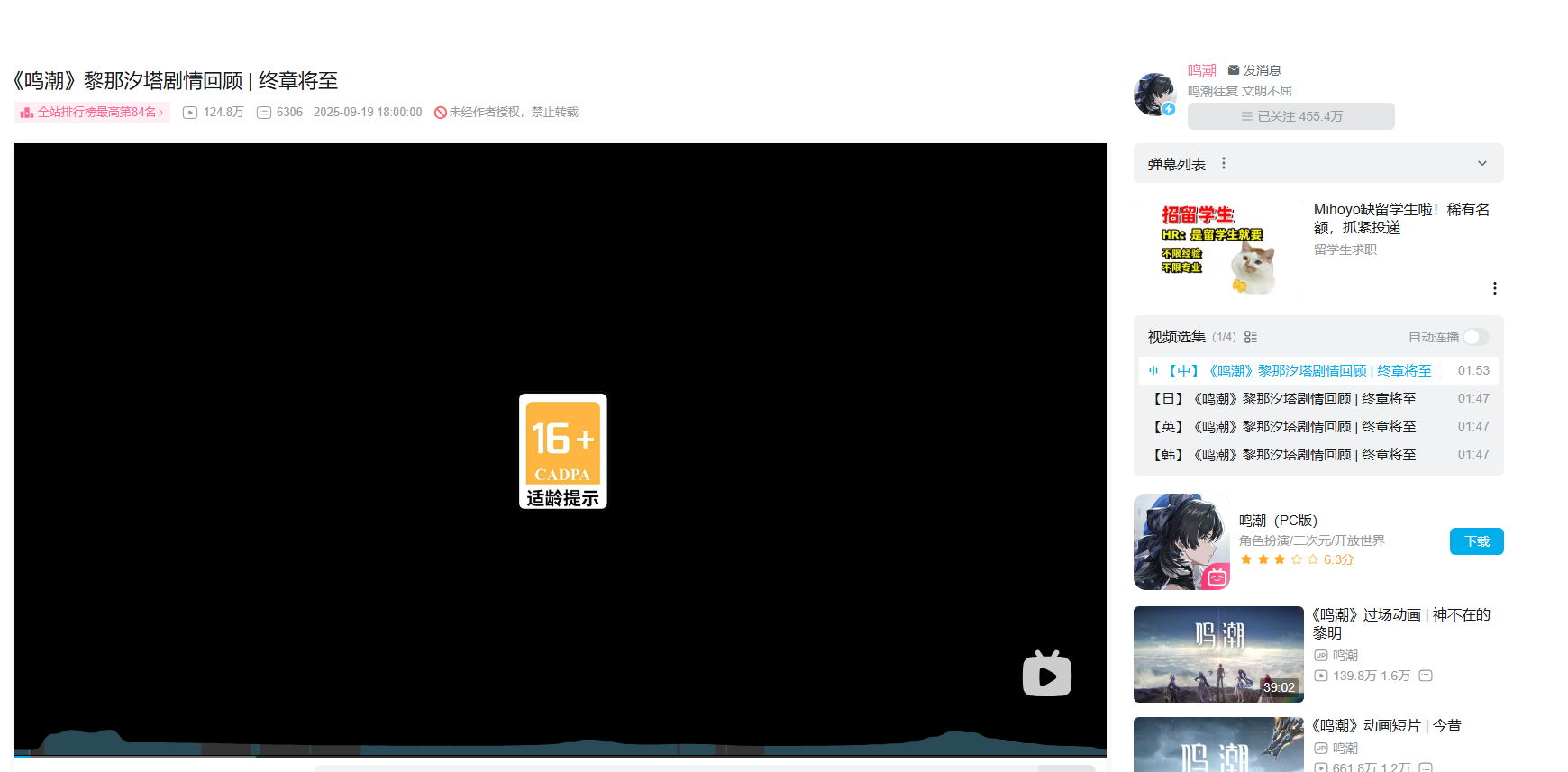The width and height of the screenshot is (1568, 772).
Task: Select the 【韩】 episode in 视频选集
Action: click(1318, 454)
